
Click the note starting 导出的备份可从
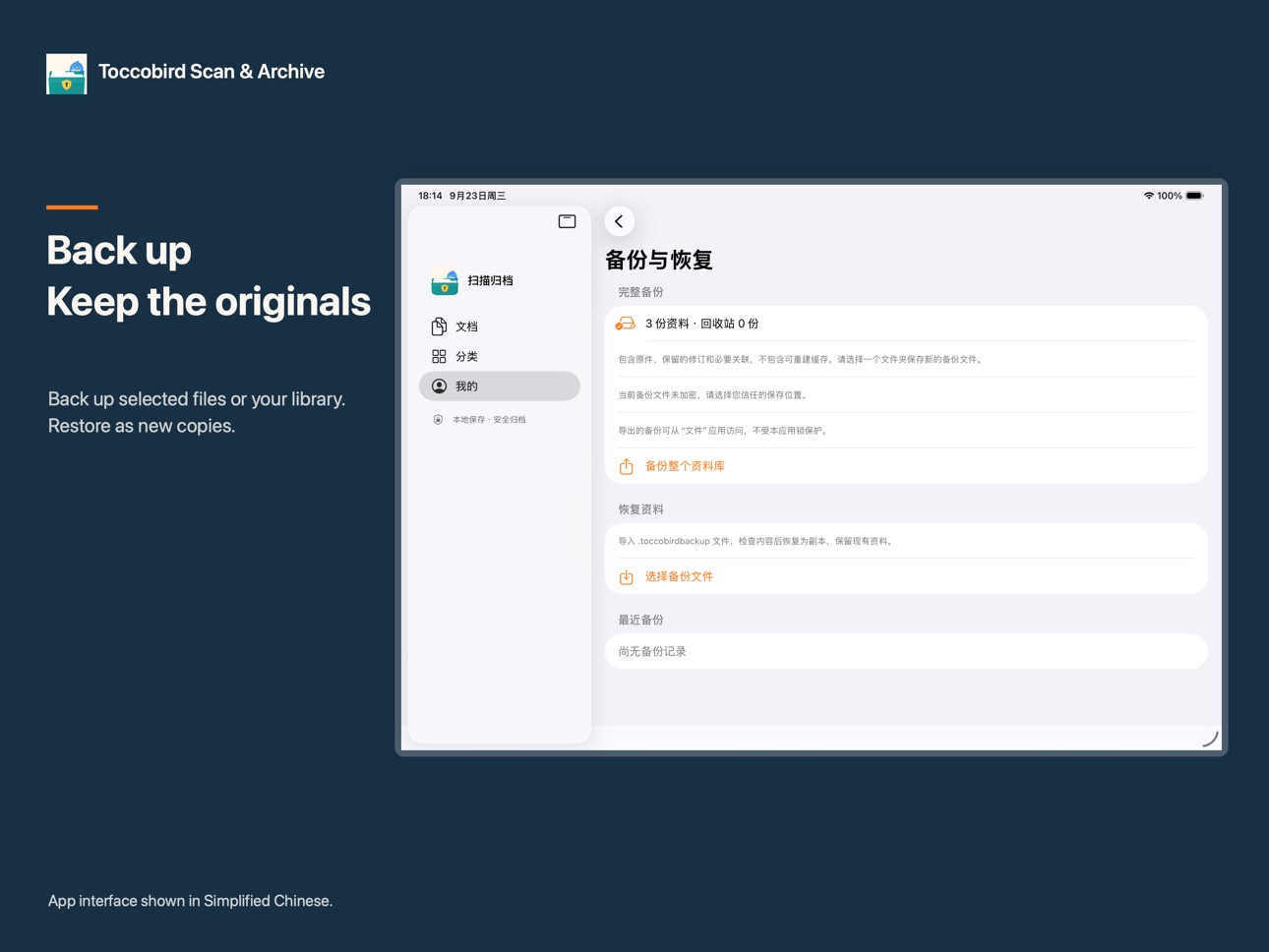click(722, 431)
